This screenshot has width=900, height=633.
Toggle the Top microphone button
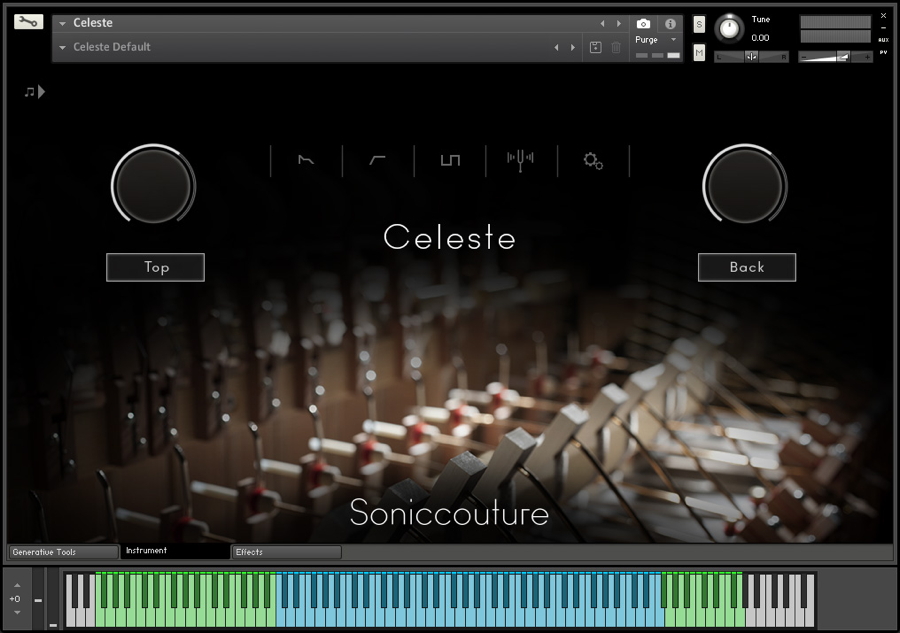(156, 267)
